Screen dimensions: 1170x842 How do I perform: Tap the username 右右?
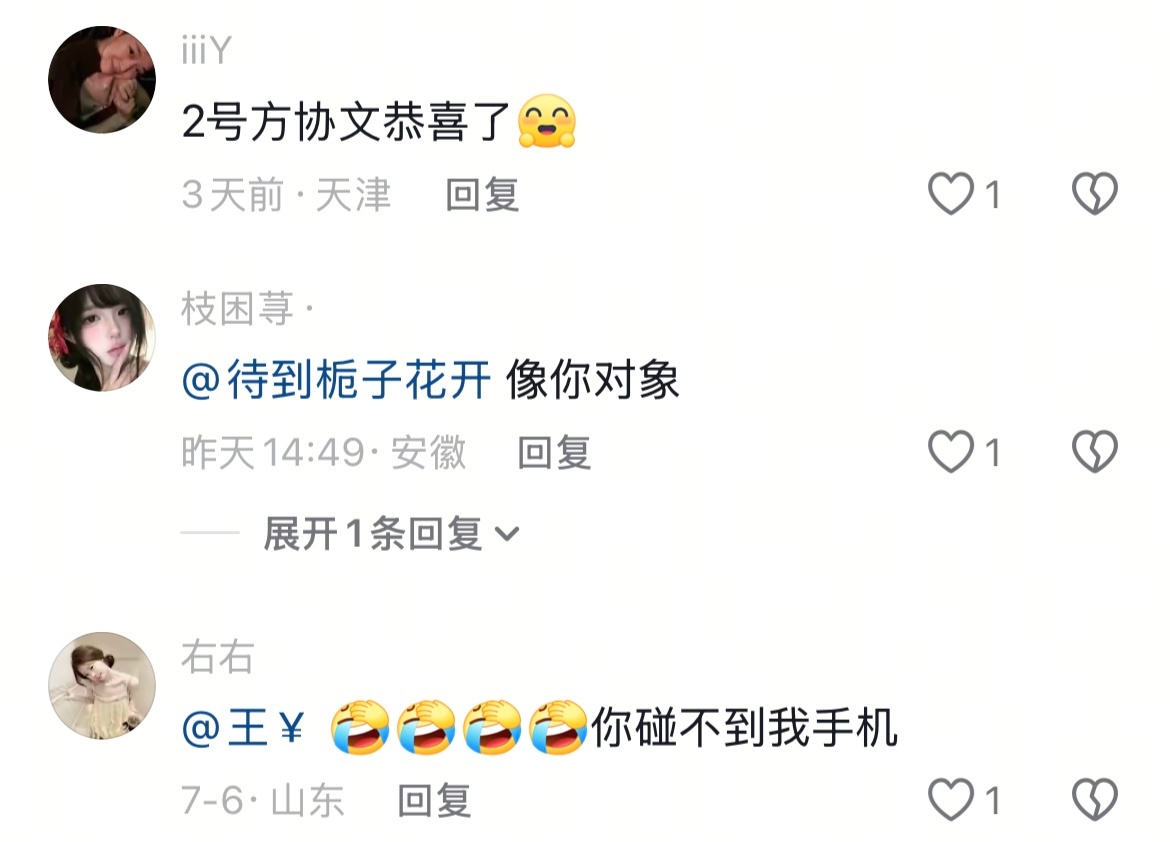click(217, 657)
